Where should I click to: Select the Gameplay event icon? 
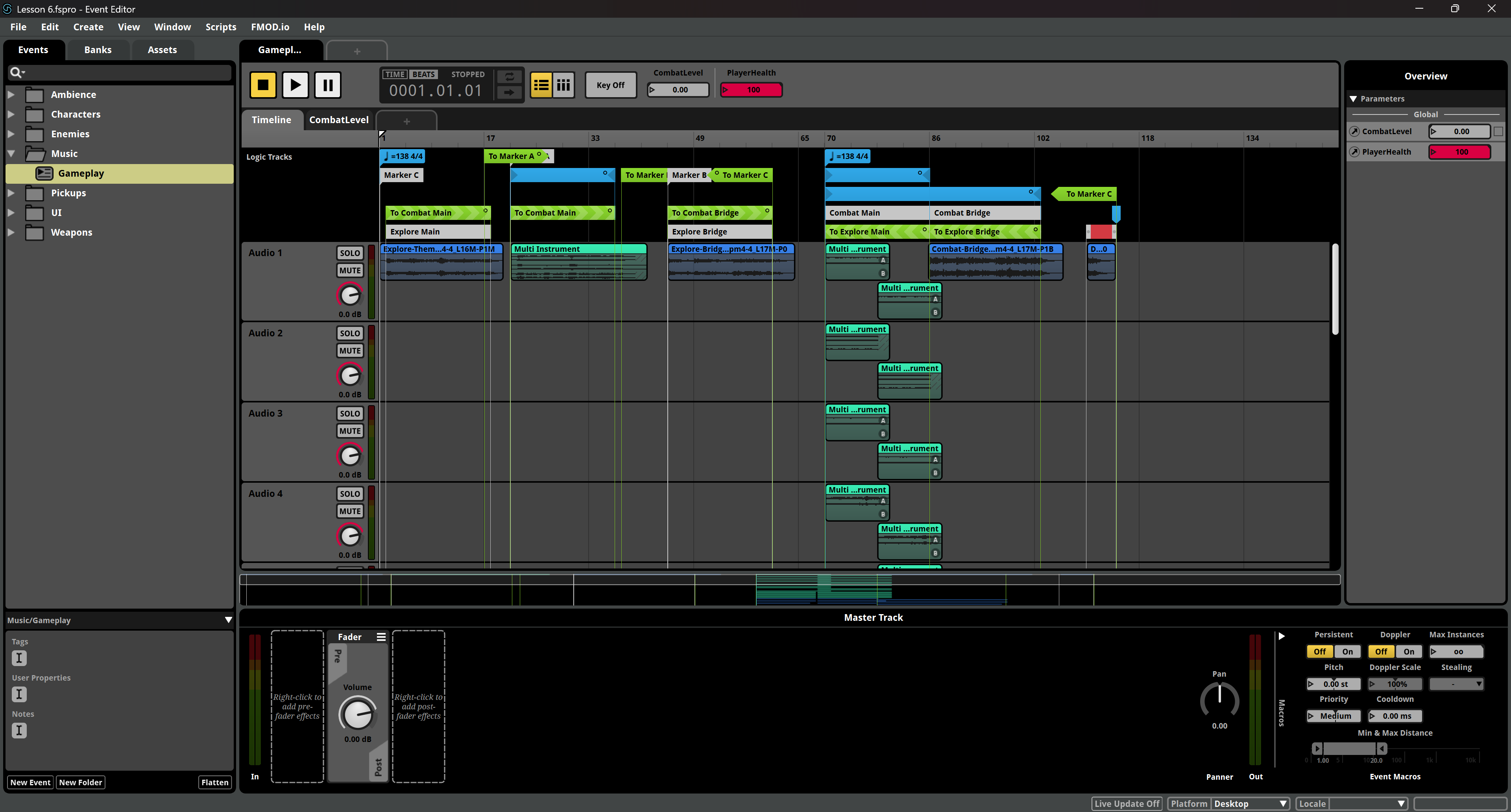point(44,173)
